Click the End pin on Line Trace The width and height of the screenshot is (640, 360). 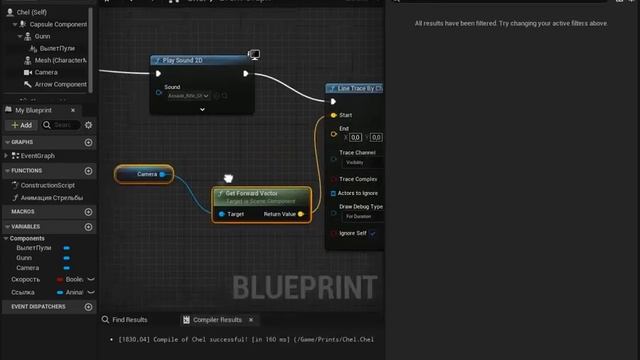[x=333, y=134]
